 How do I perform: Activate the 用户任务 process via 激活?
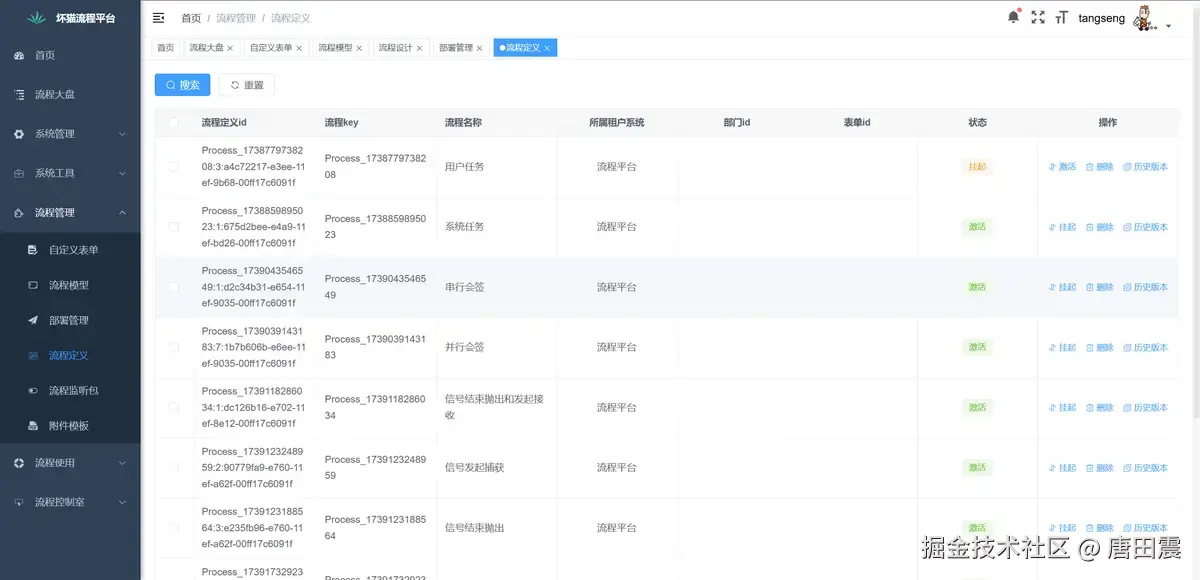[x=1062, y=167]
